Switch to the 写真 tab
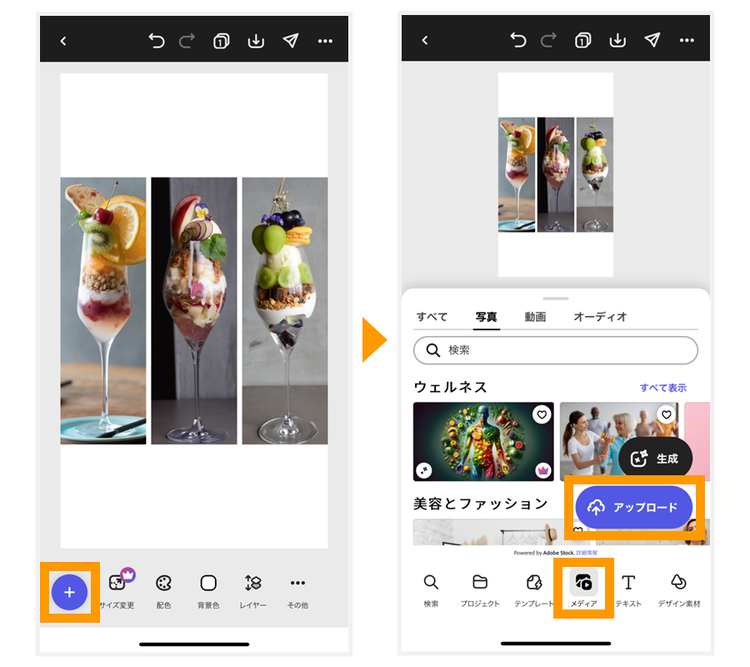 coord(486,317)
